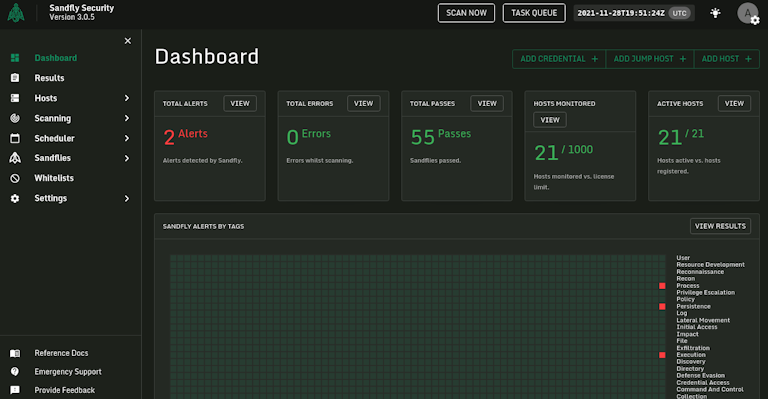Image resolution: width=768 pixels, height=399 pixels.
Task: Click the Hosts server icon
Action: 15,98
